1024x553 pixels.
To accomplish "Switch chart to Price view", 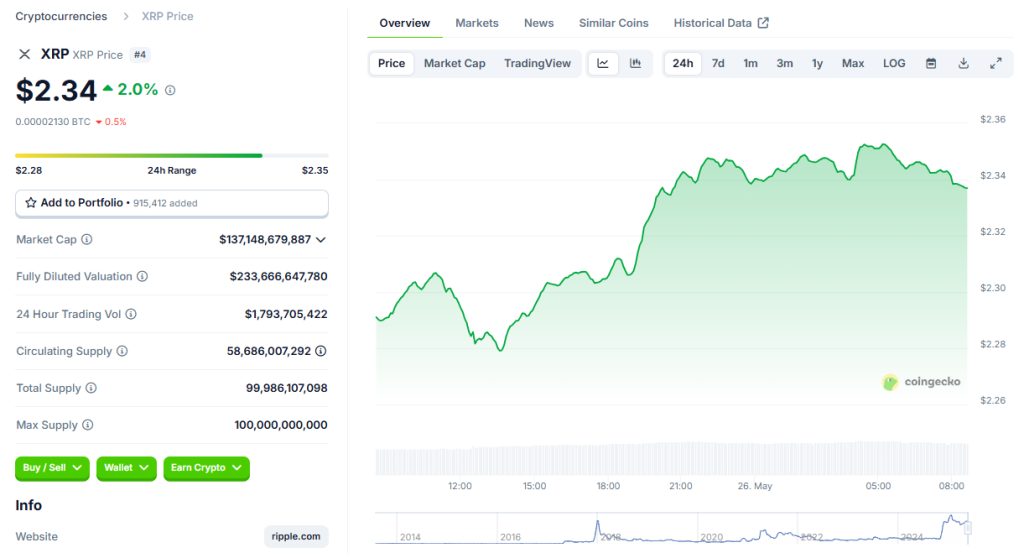I will click(x=391, y=63).
